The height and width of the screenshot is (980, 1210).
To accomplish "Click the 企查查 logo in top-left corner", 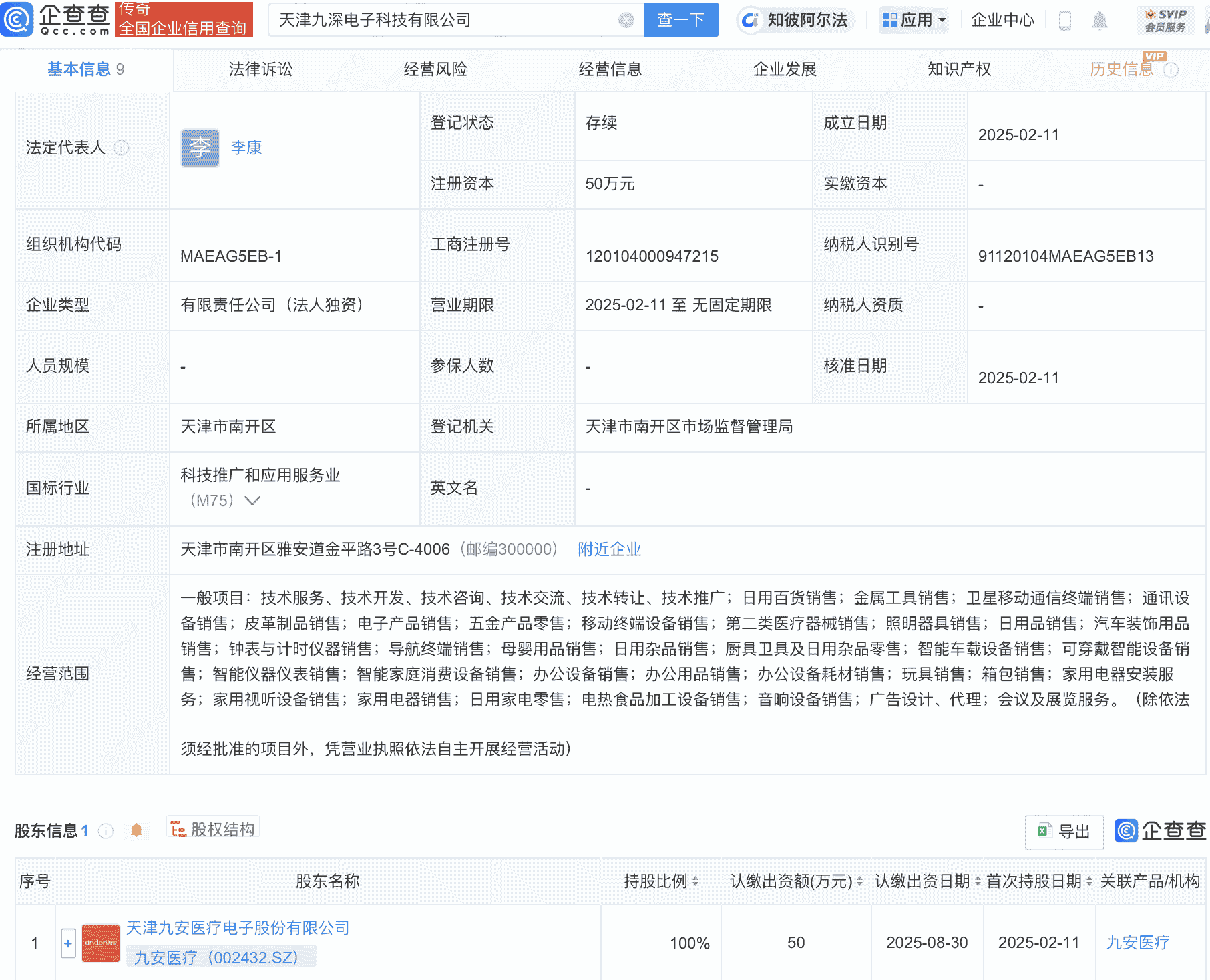I will pyautogui.click(x=57, y=20).
